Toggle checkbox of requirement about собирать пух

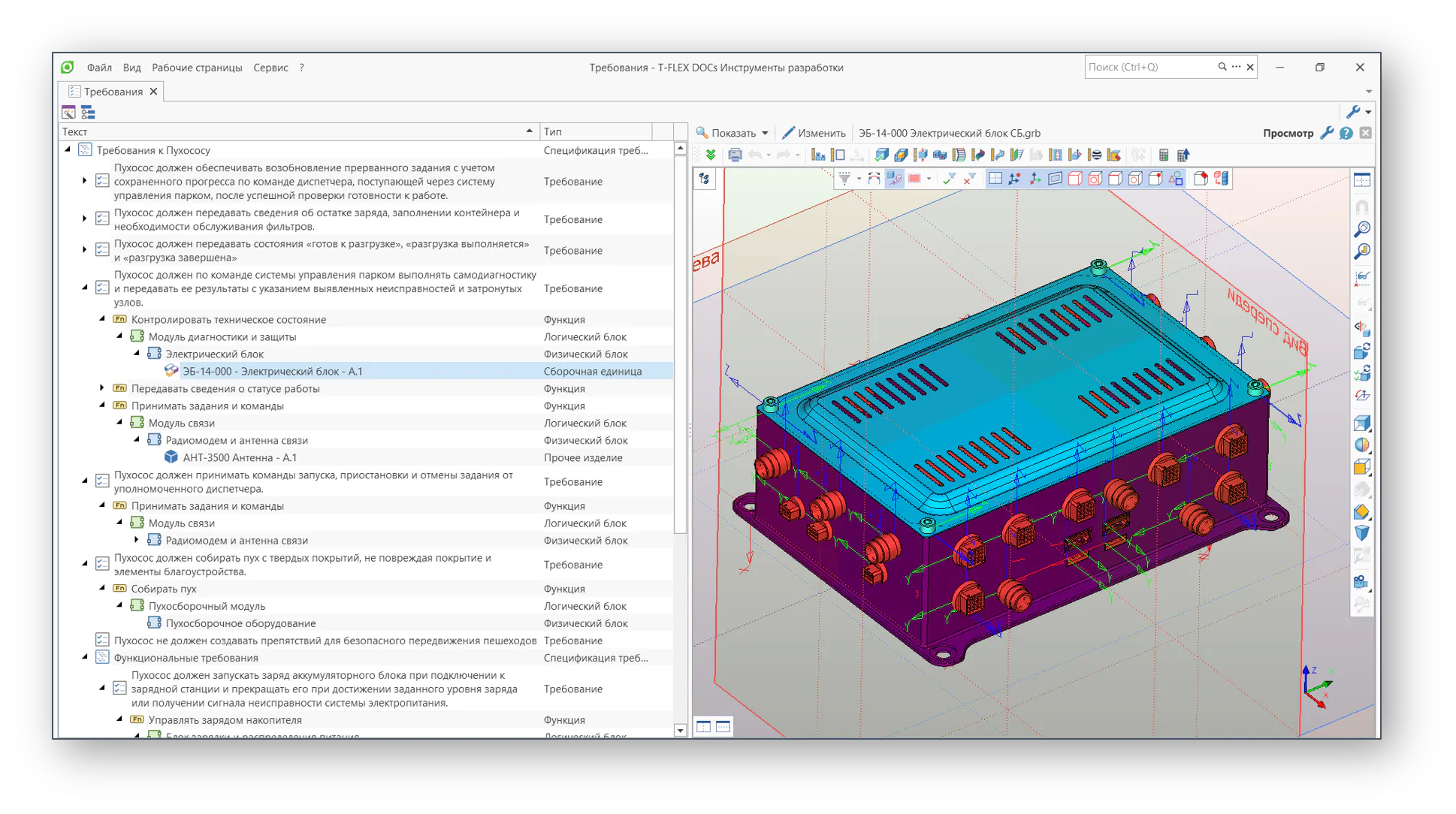(103, 564)
